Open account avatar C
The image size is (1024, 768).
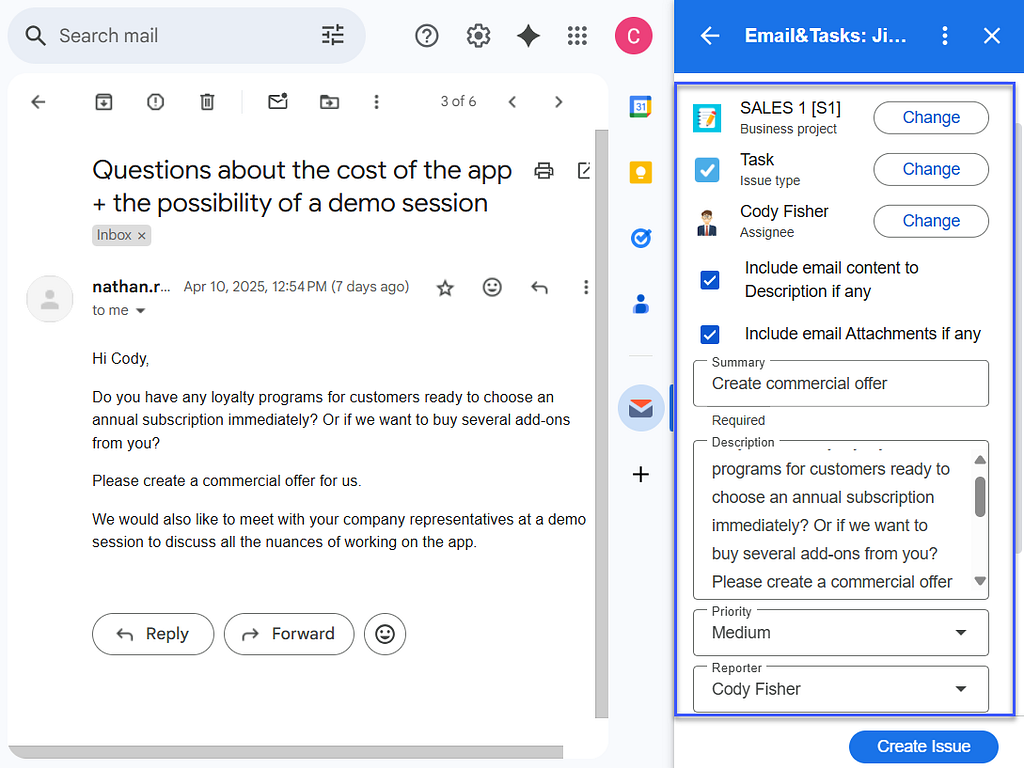point(633,35)
